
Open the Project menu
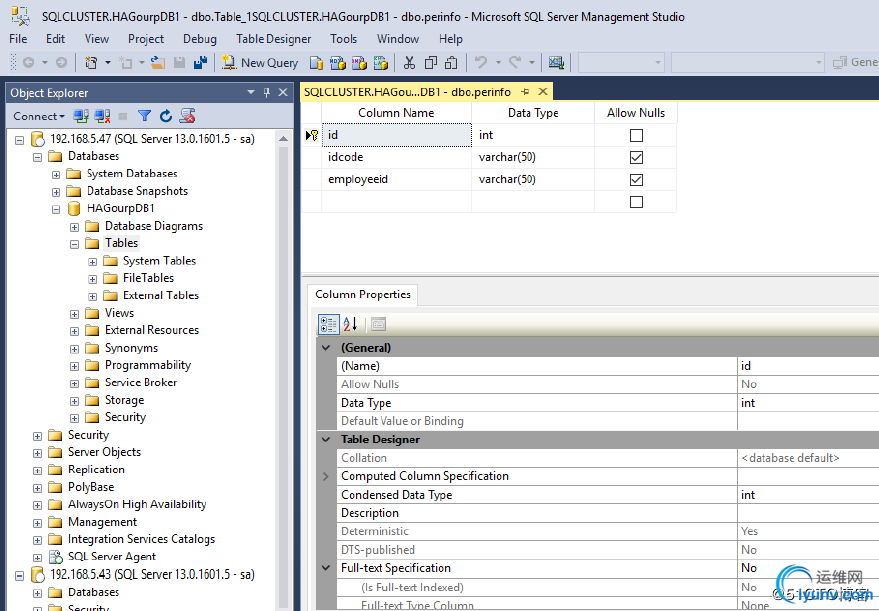(x=146, y=39)
